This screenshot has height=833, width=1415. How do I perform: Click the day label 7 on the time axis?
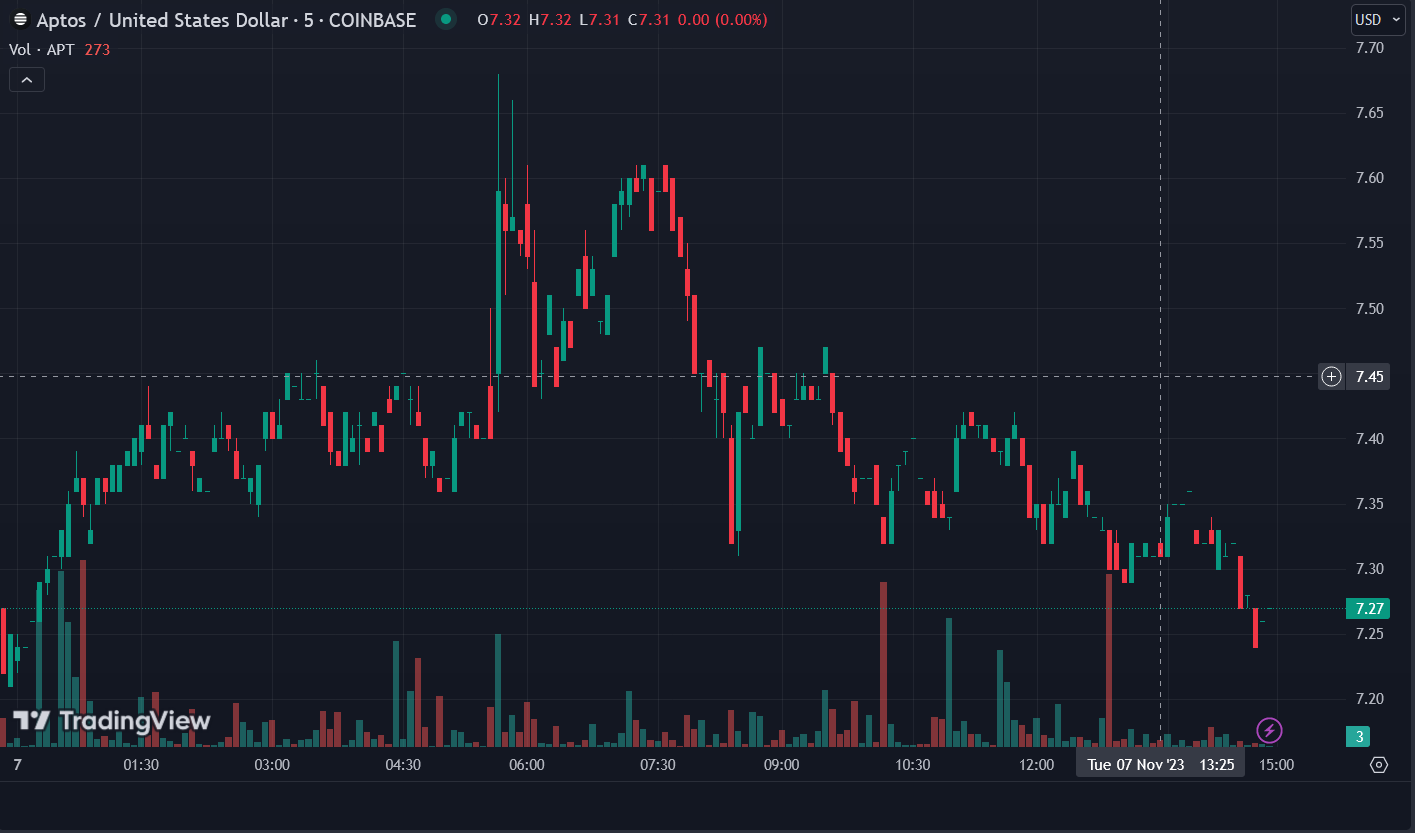tap(17, 765)
